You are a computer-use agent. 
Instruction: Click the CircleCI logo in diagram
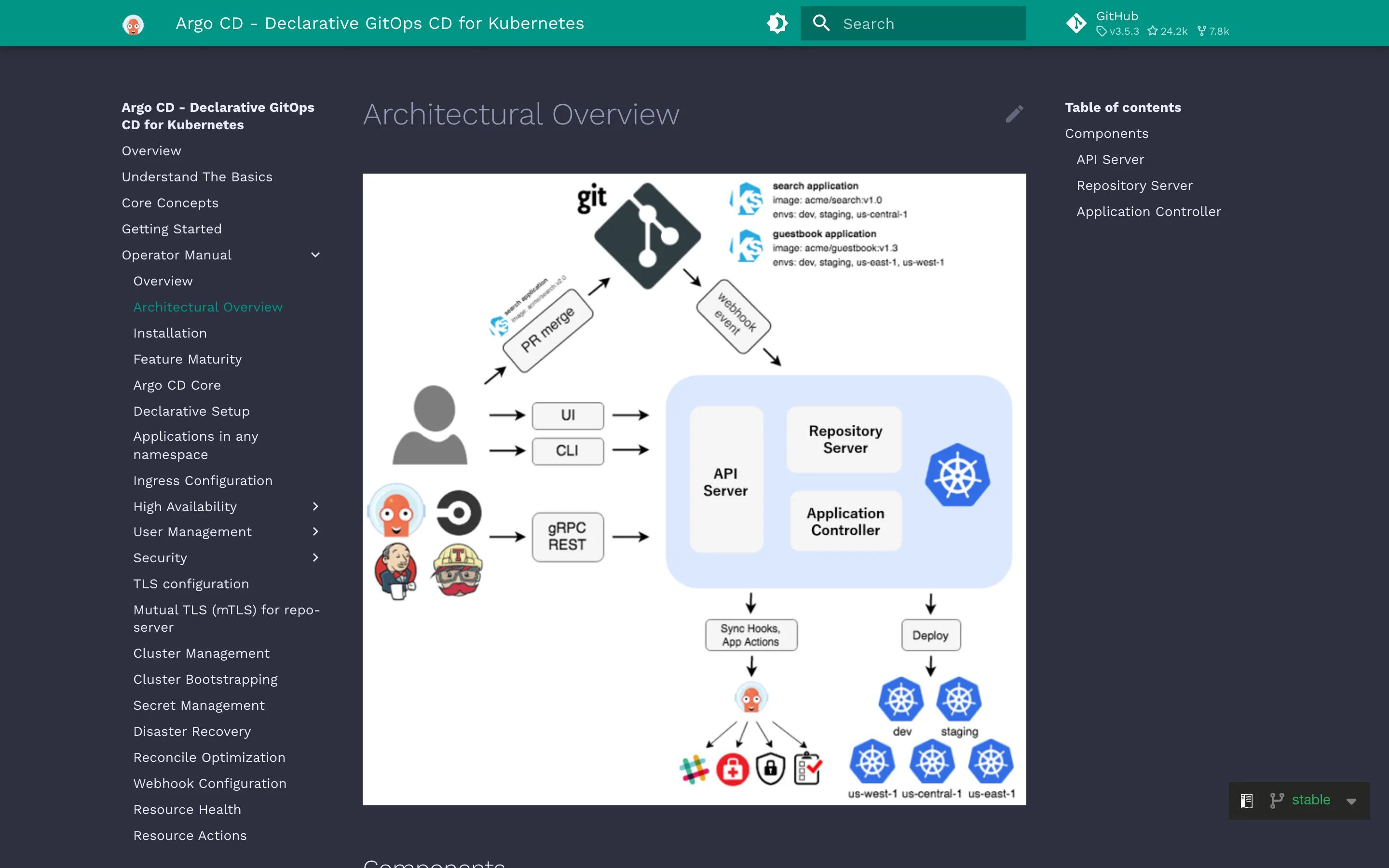click(x=458, y=513)
